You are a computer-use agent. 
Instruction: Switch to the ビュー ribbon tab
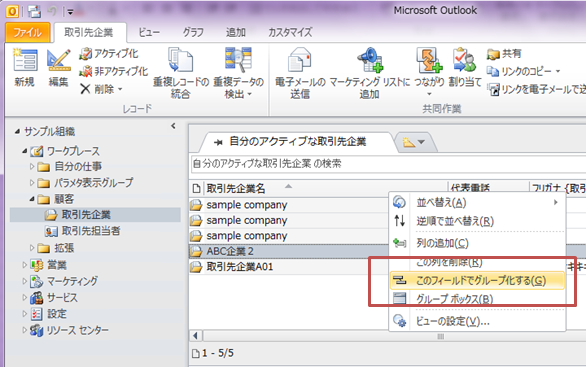149,33
